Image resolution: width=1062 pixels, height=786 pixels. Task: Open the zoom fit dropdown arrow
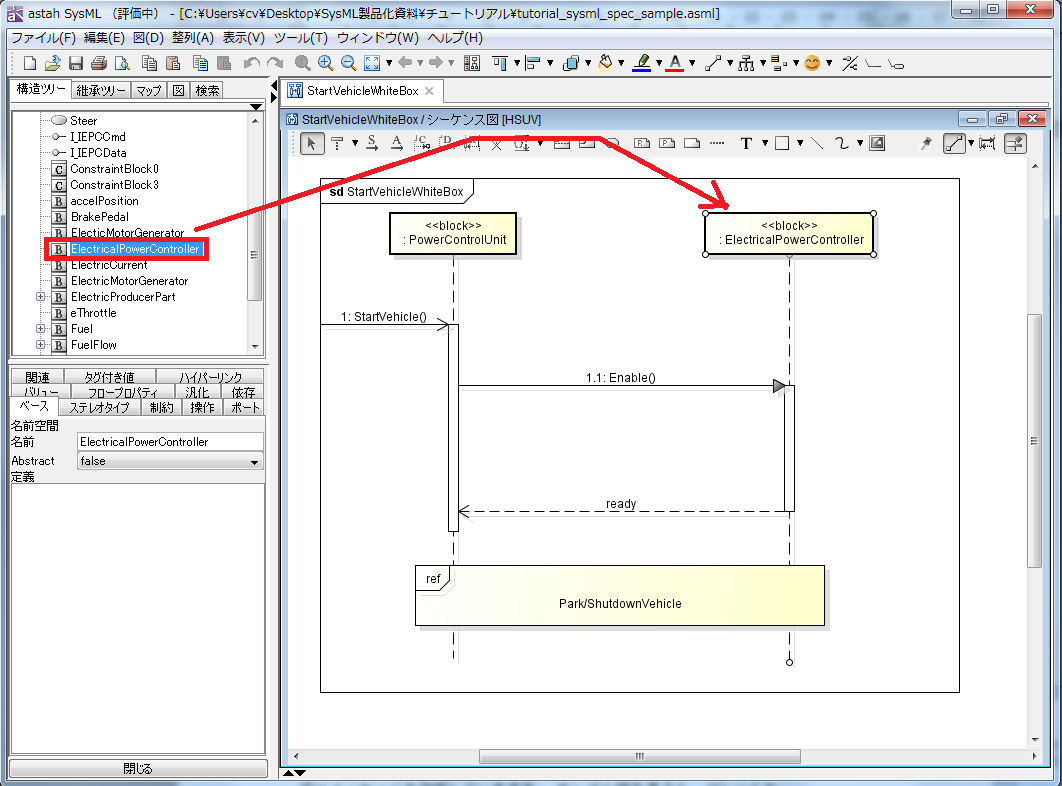[x=389, y=63]
